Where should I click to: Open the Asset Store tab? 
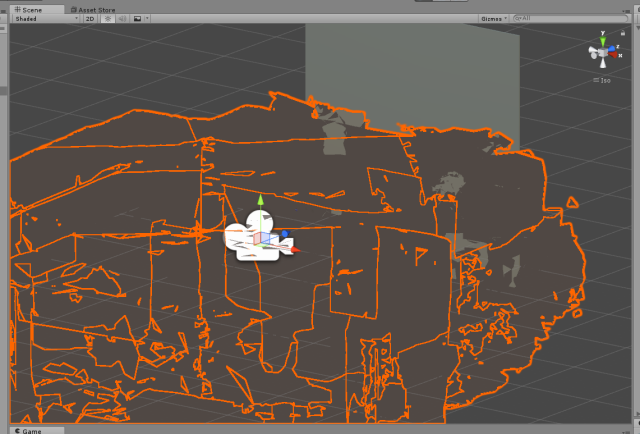click(93, 9)
